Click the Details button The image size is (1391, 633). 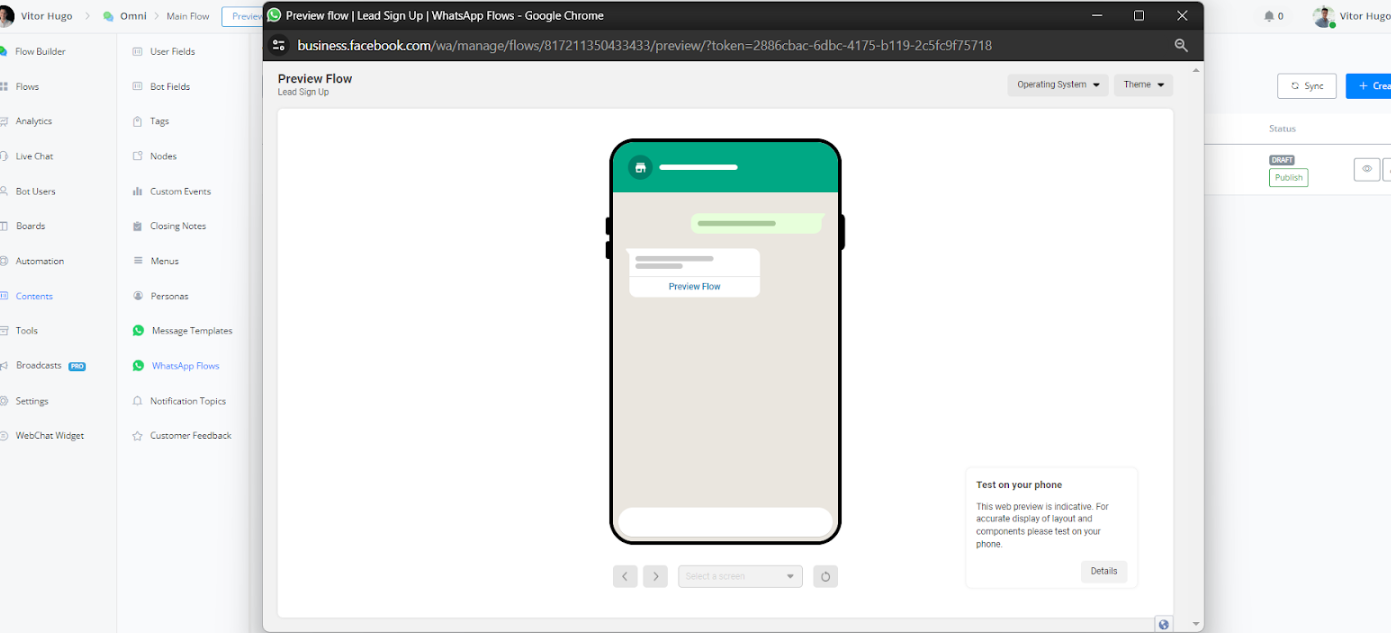[x=1103, y=571]
